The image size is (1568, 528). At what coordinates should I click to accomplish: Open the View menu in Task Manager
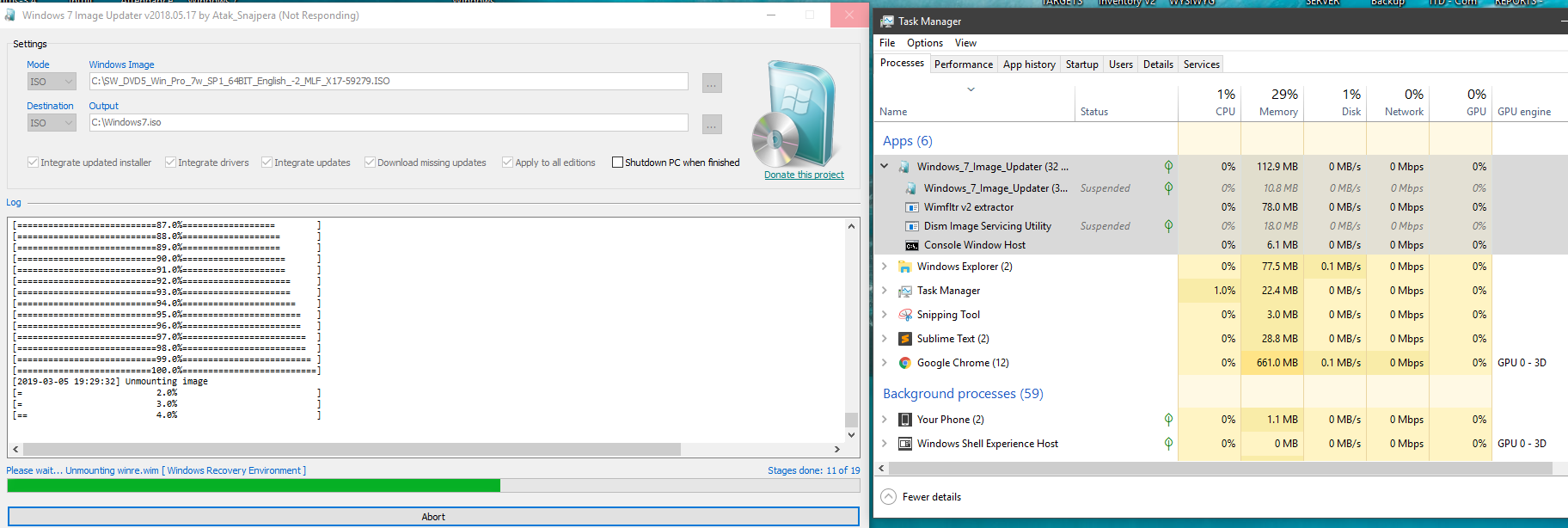tap(965, 43)
